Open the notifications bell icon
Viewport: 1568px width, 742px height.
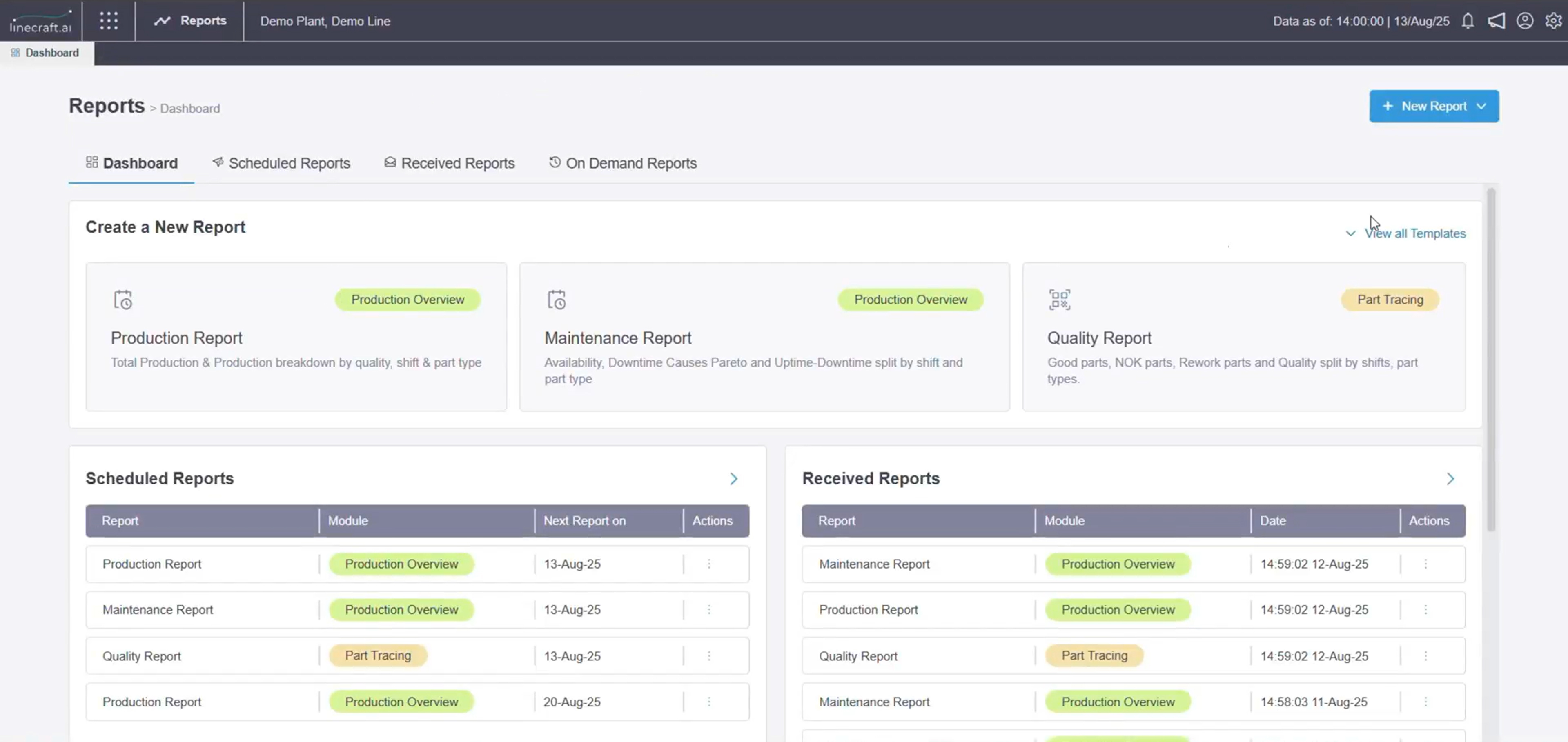click(1468, 21)
